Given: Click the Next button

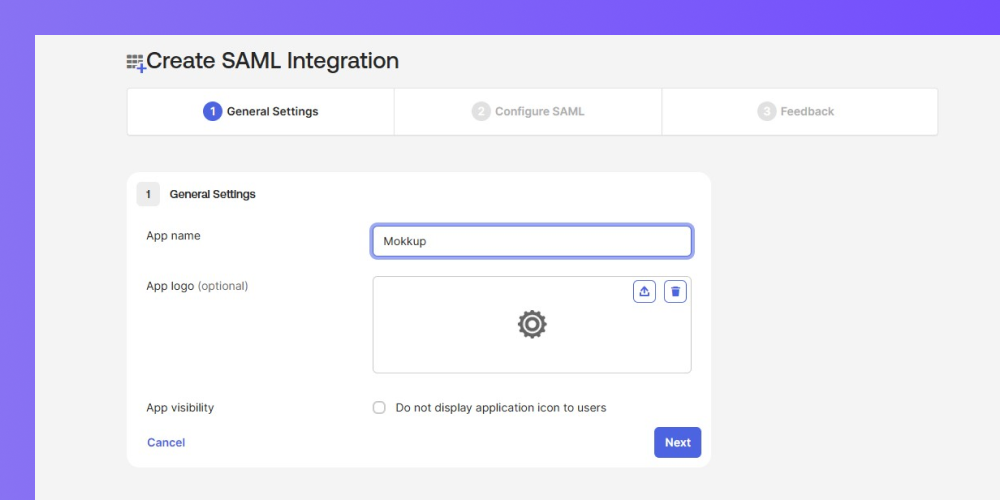Looking at the screenshot, I should coord(677,443).
